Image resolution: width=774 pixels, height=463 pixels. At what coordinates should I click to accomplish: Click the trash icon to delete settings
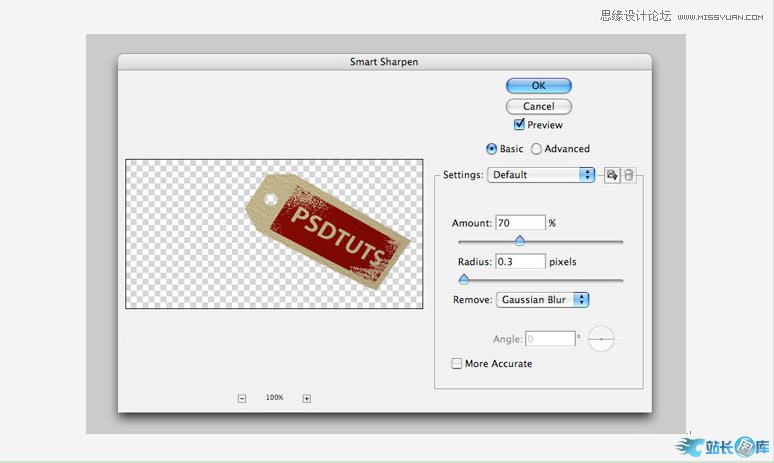[x=628, y=175]
